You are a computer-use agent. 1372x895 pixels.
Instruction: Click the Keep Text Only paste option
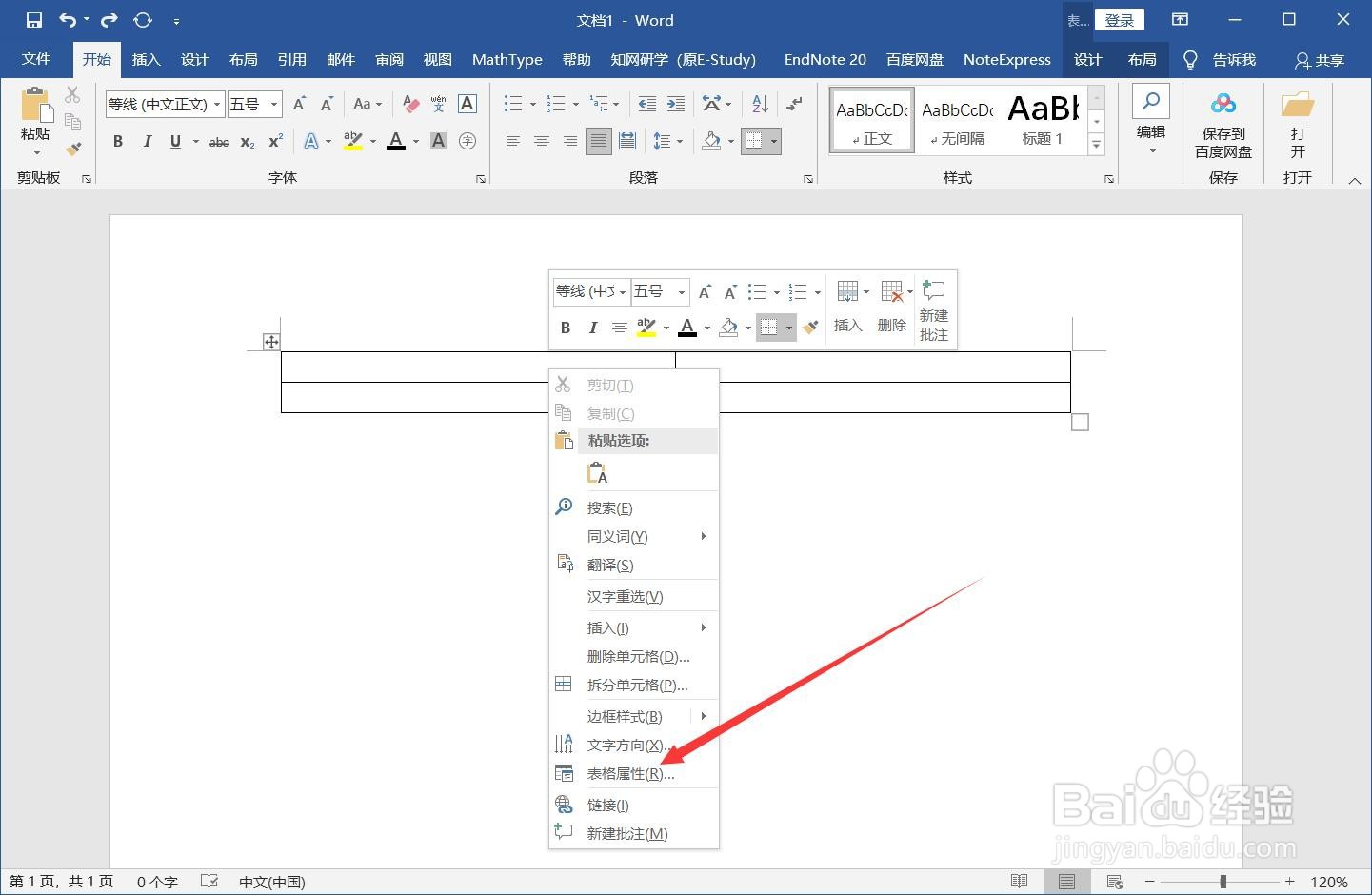(597, 473)
